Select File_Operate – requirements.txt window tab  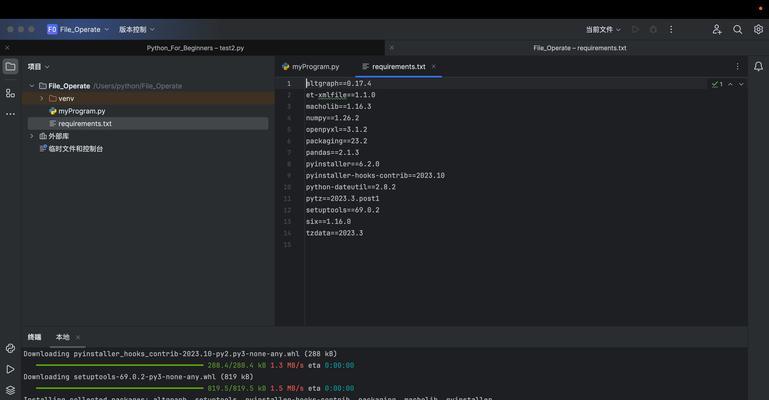580,48
